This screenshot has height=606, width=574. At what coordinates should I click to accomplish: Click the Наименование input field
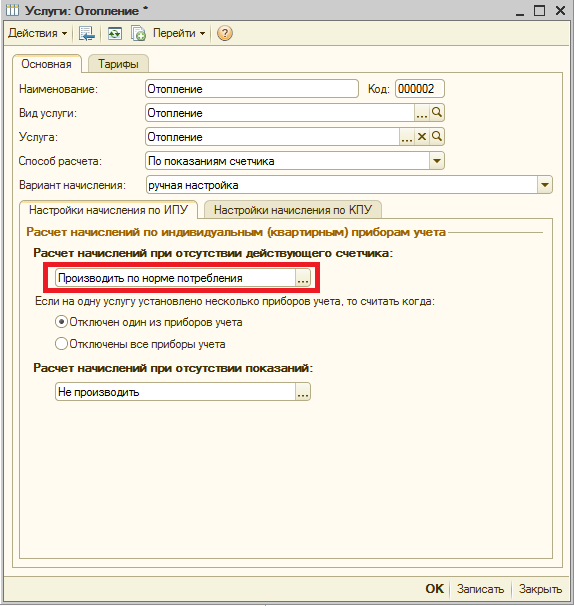point(252,89)
